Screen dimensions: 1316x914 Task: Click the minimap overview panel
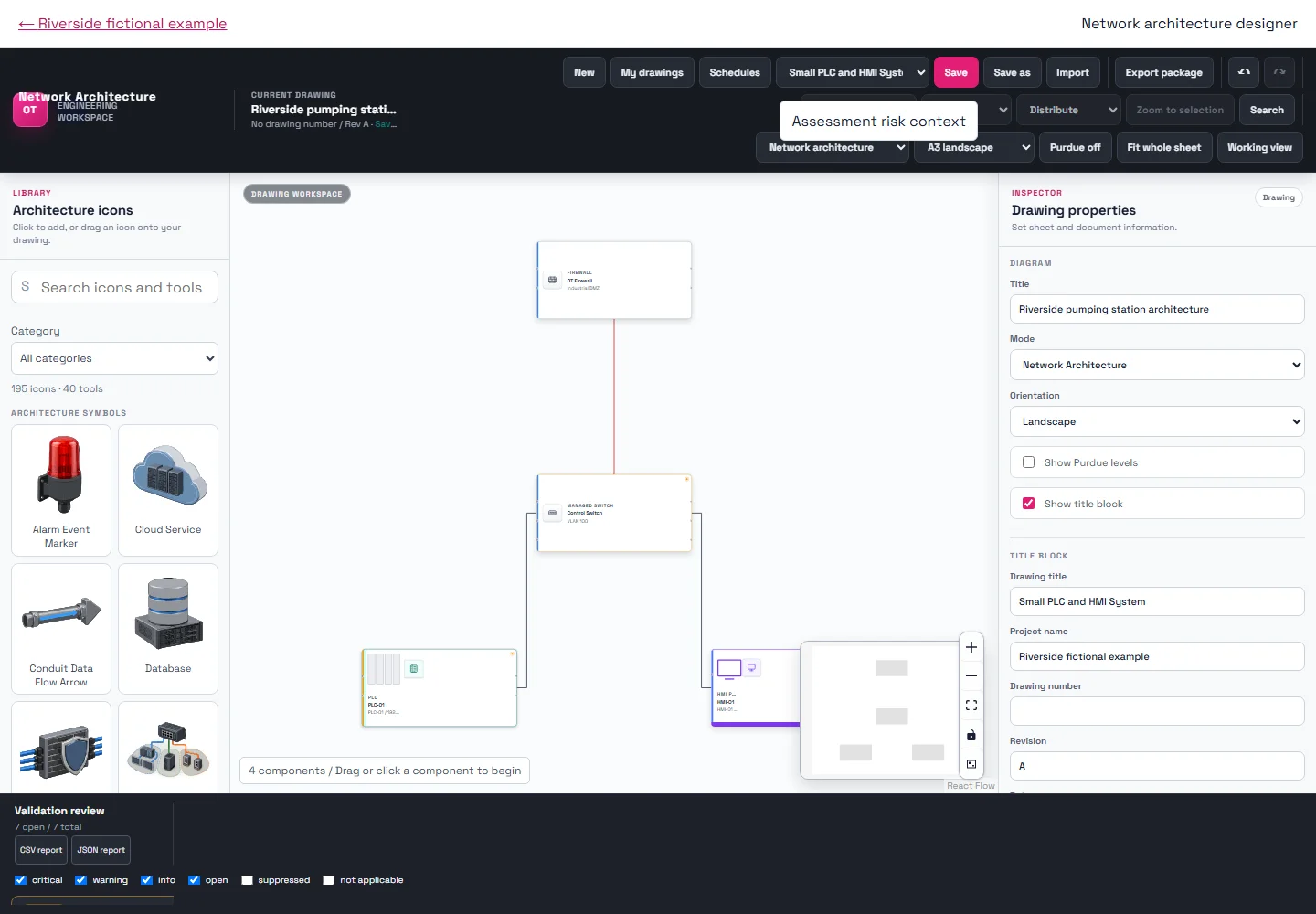879,710
